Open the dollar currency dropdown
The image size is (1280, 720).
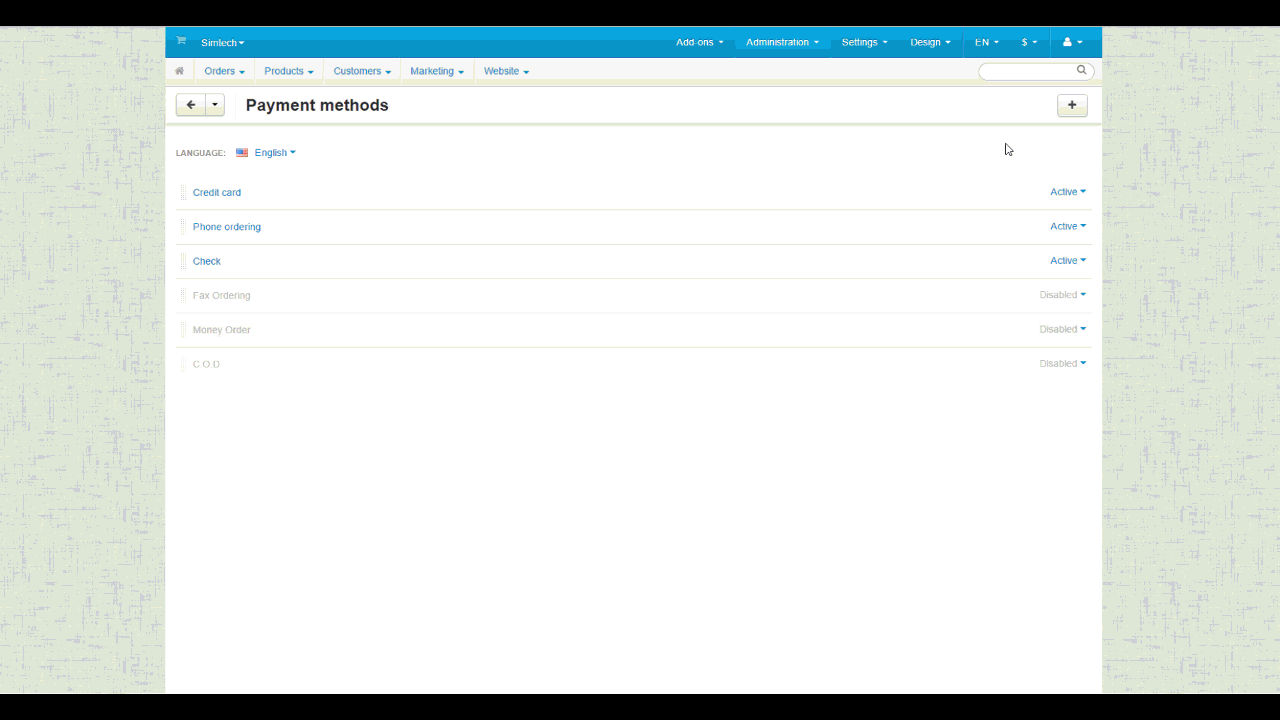pos(1028,42)
